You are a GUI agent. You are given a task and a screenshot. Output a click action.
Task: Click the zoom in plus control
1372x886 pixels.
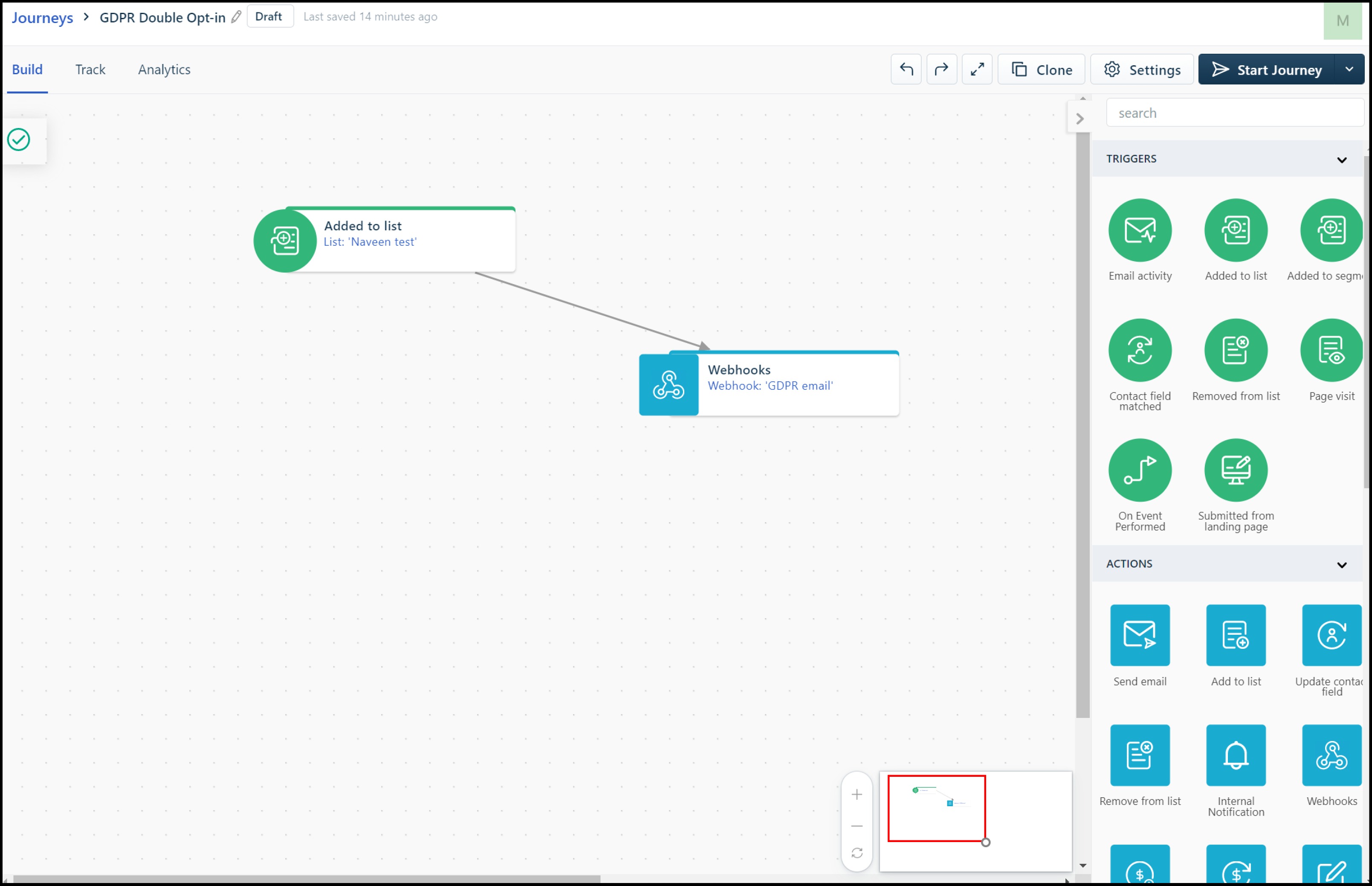856,794
